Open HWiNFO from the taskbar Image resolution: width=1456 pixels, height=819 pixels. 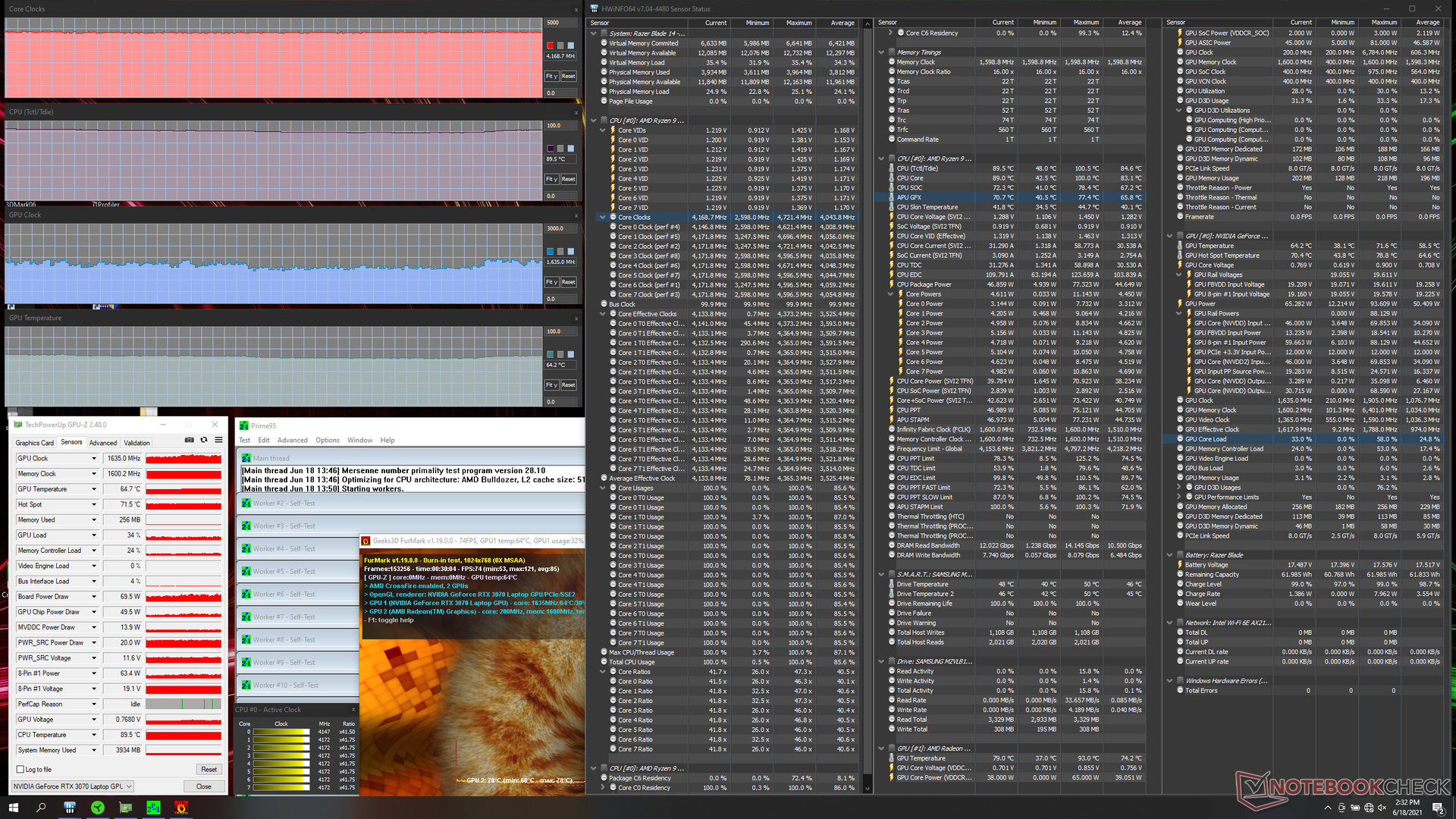click(70, 808)
